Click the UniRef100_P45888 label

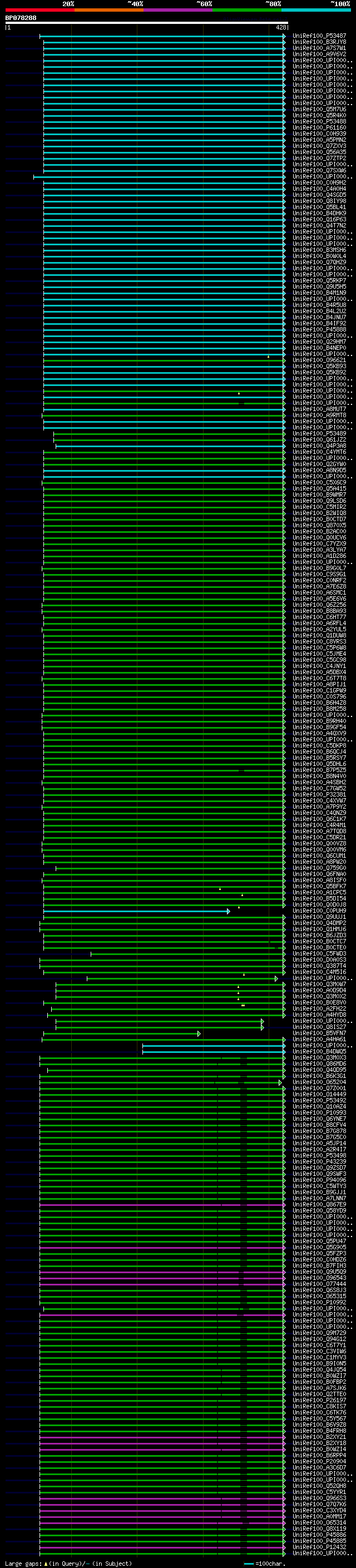pos(319,330)
